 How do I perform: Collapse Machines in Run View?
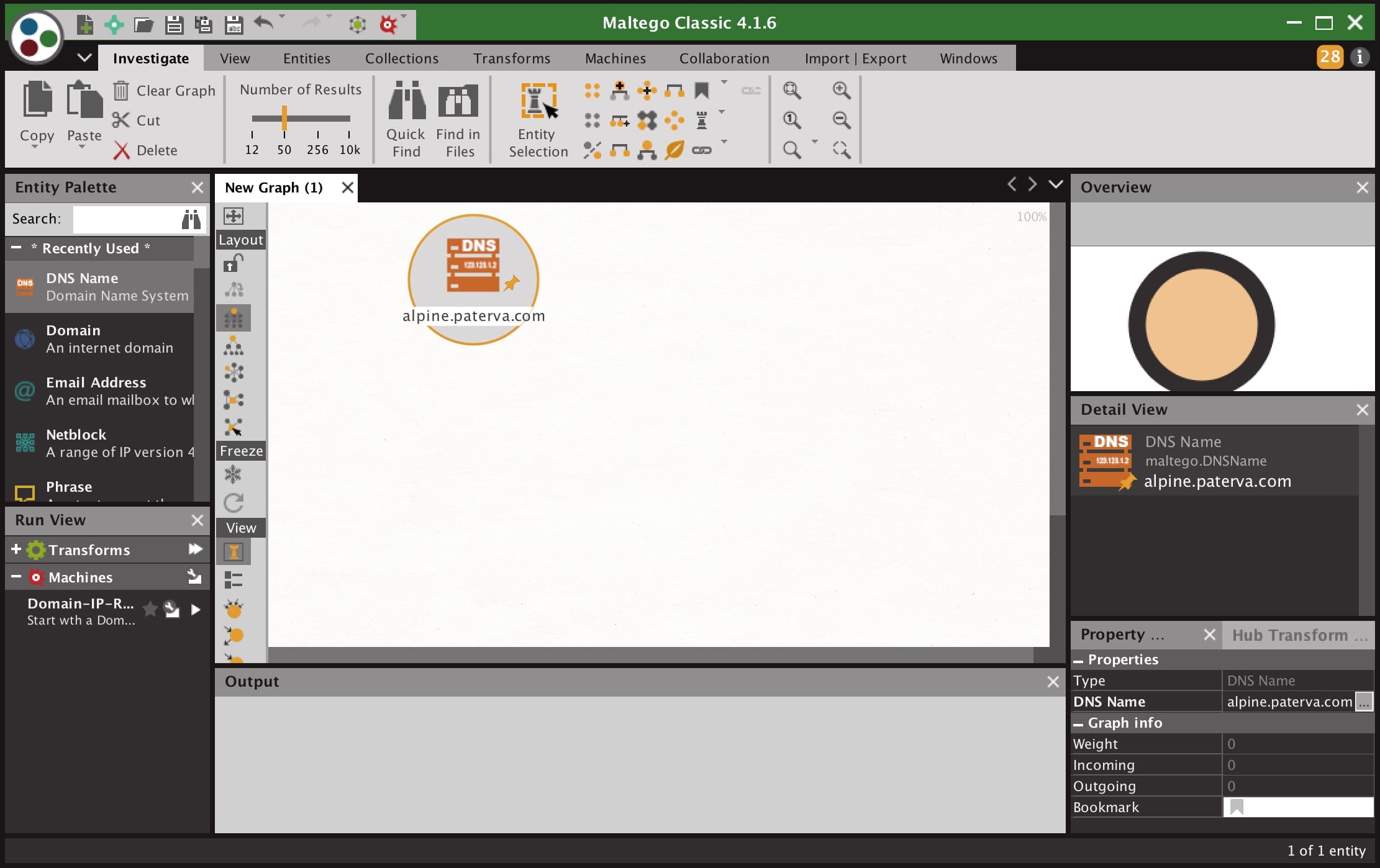[16, 577]
